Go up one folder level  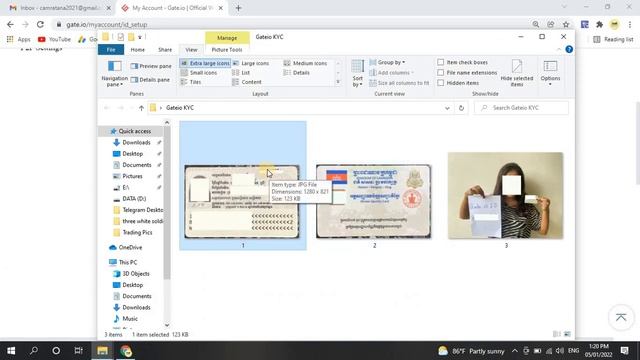[141, 108]
